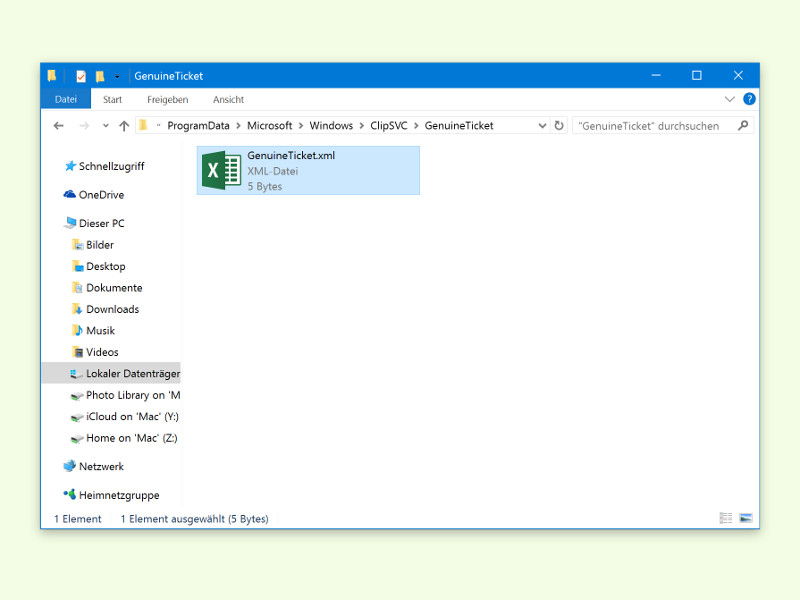Click ProgramData in the address path
The height and width of the screenshot is (600, 800).
[x=198, y=126]
